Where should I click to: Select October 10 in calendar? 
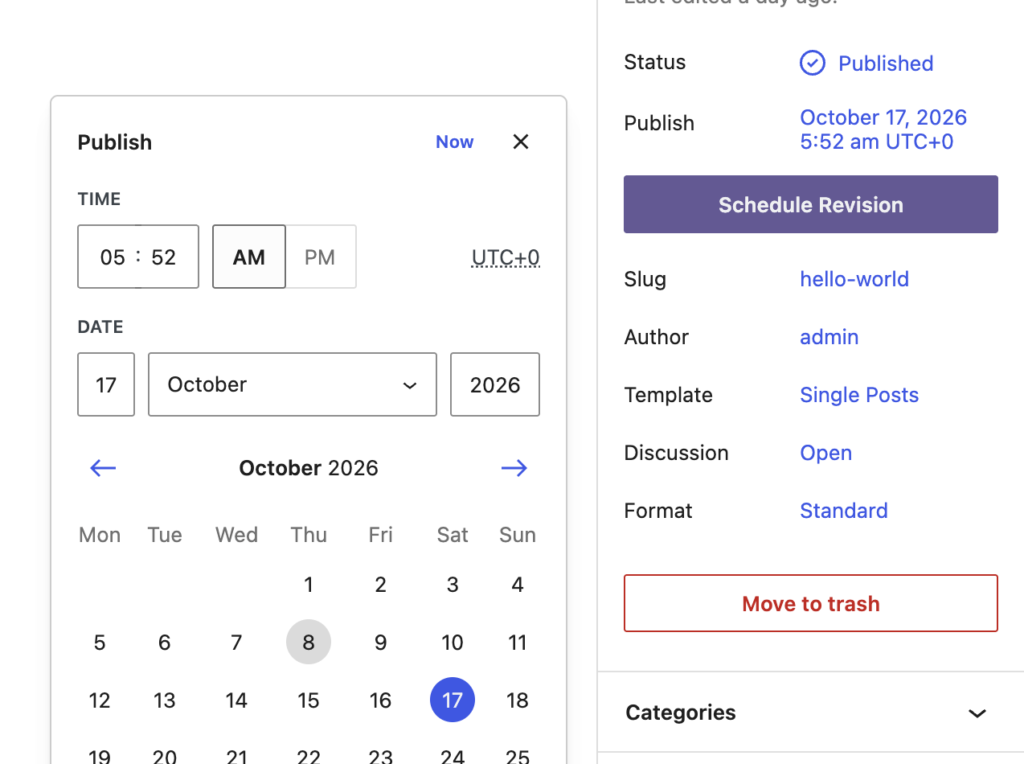coord(452,643)
